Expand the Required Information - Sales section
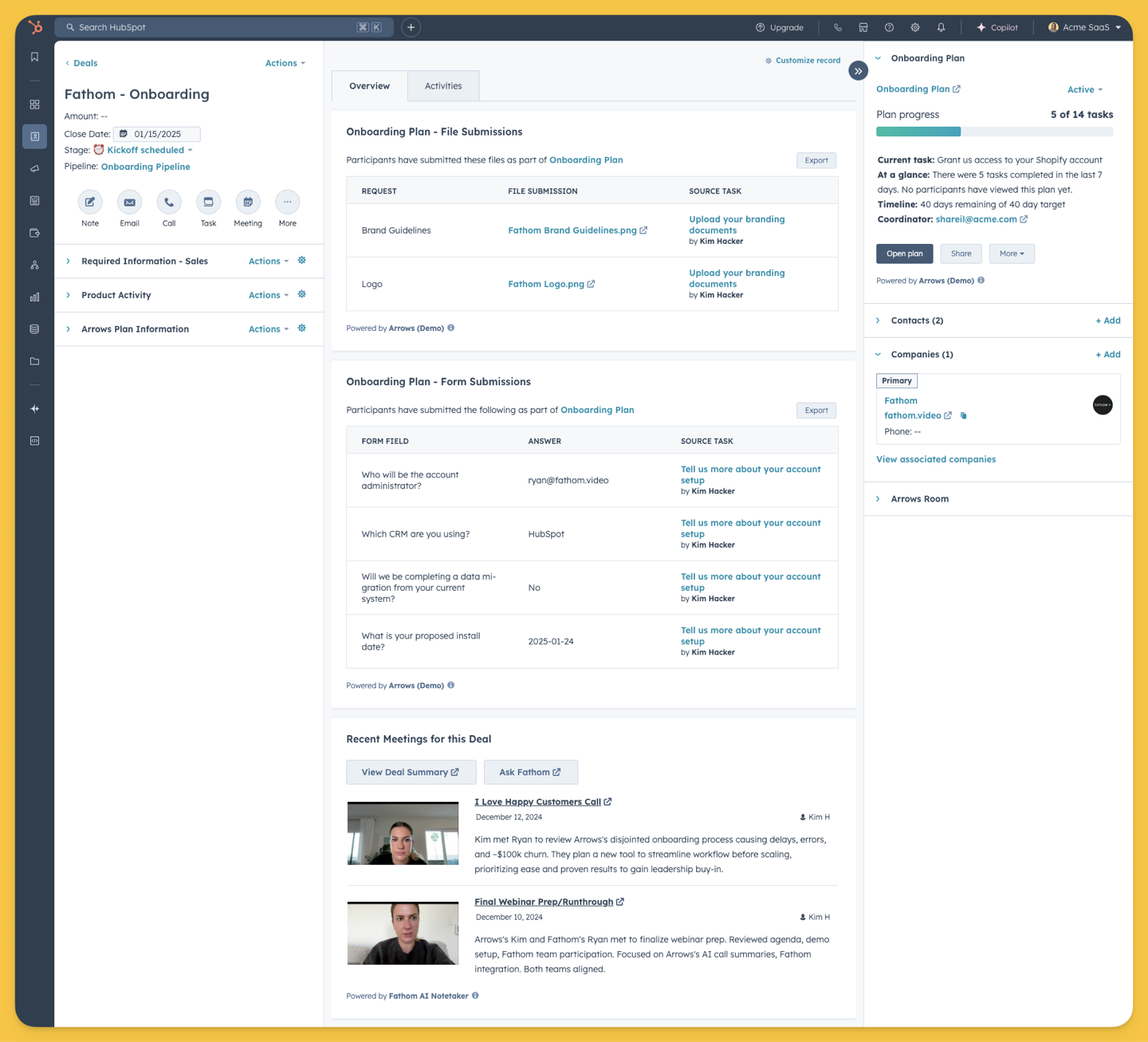Viewport: 1148px width, 1042px height. click(x=69, y=261)
